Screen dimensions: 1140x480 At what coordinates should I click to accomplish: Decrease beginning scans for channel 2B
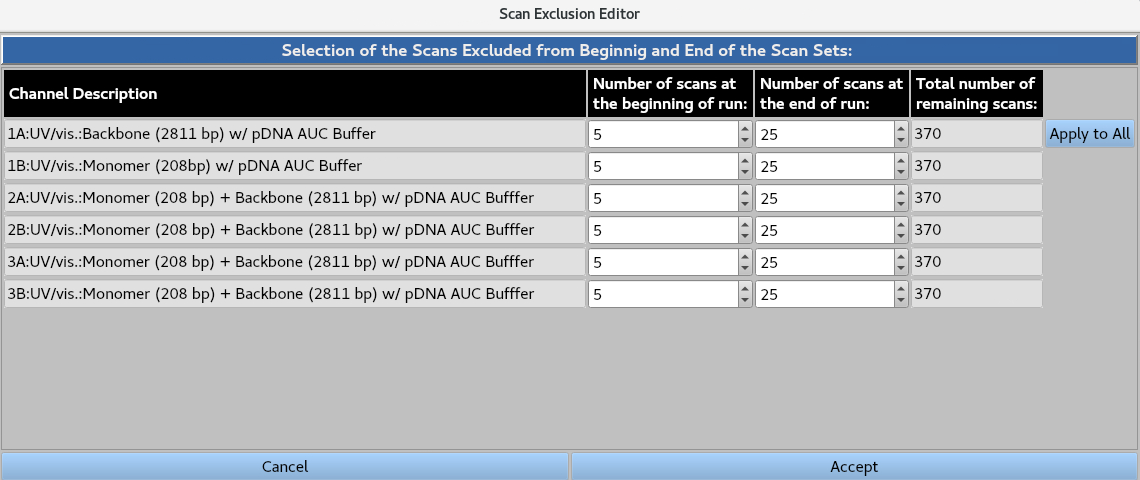pos(745,237)
